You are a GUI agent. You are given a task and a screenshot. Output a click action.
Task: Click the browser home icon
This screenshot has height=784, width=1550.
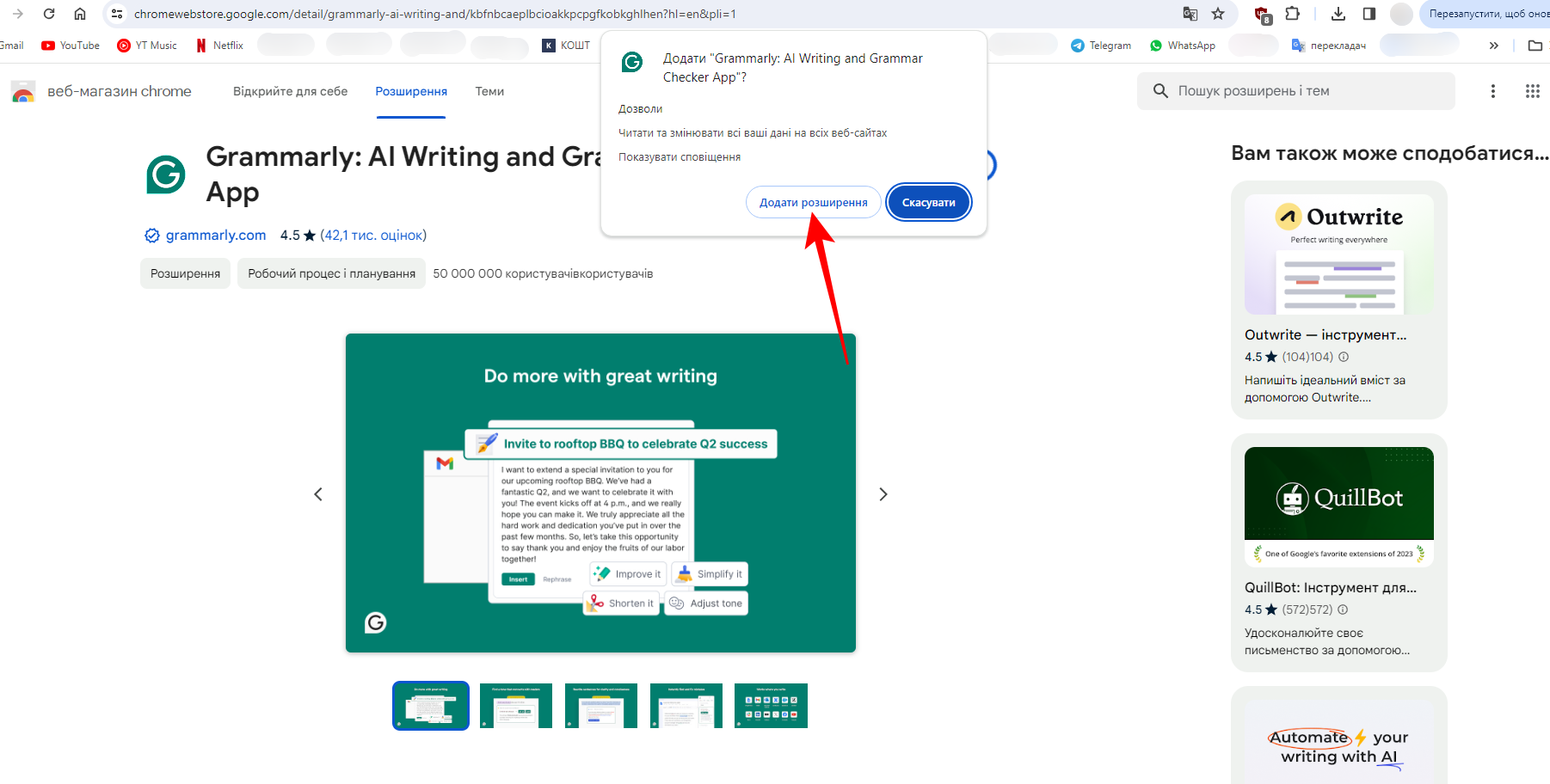(80, 14)
